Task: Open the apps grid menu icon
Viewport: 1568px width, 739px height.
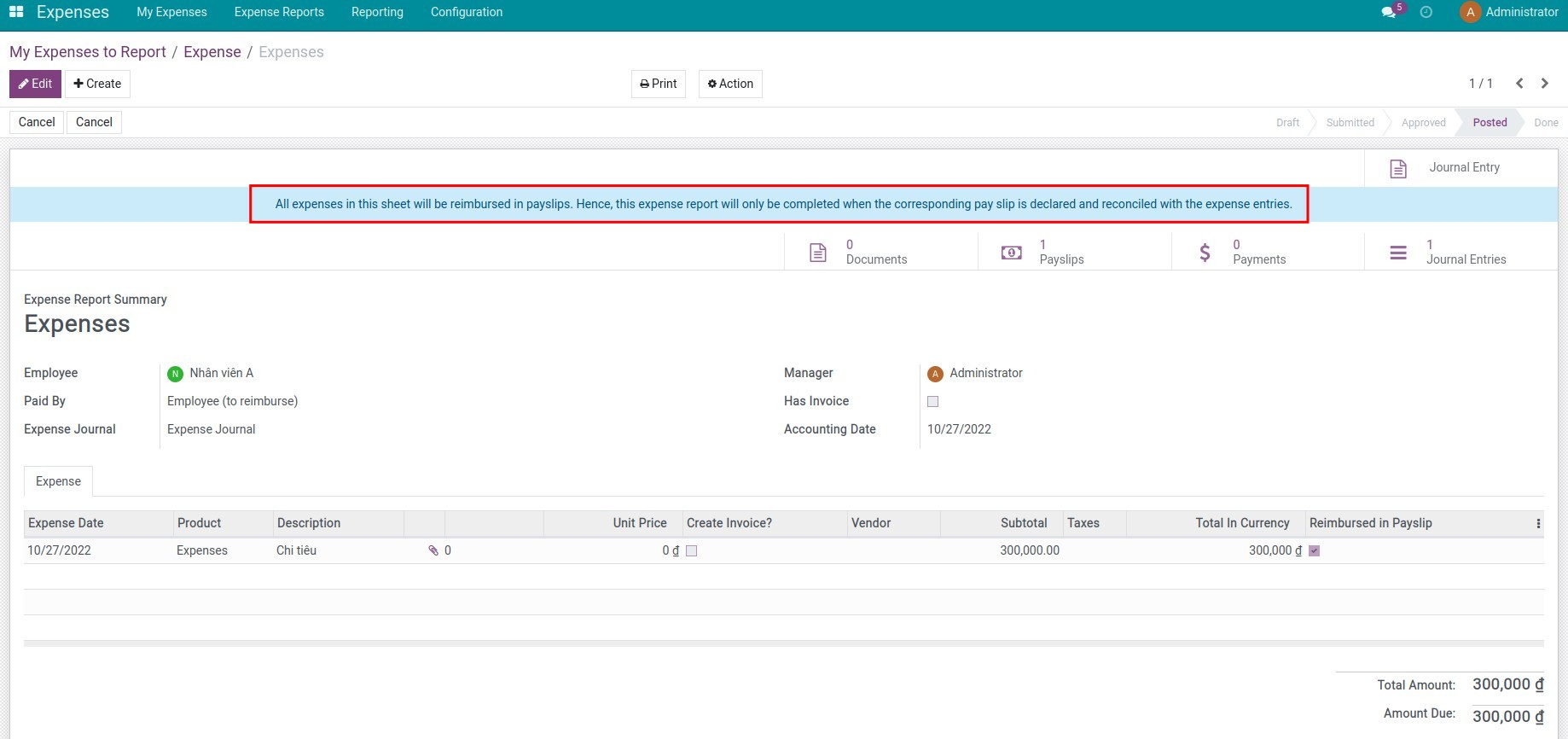Action: click(x=16, y=12)
